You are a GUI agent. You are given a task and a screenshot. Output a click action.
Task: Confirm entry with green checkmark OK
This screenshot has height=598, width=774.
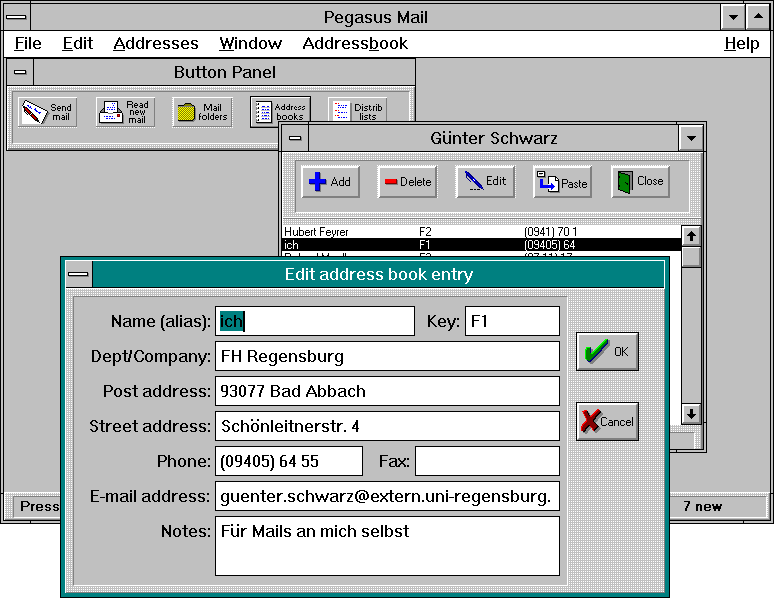click(607, 352)
